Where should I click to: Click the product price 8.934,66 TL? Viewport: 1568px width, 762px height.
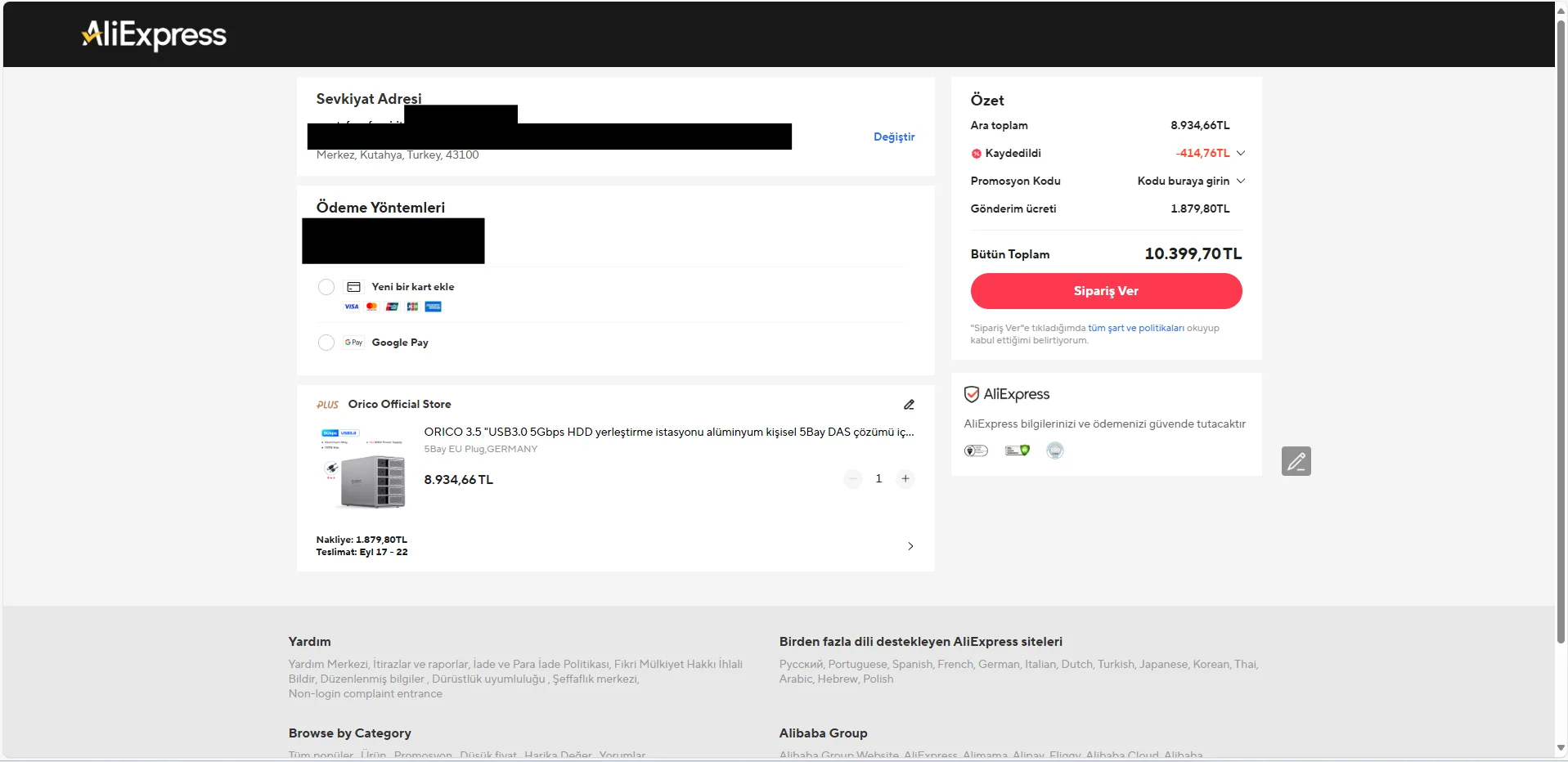(459, 480)
